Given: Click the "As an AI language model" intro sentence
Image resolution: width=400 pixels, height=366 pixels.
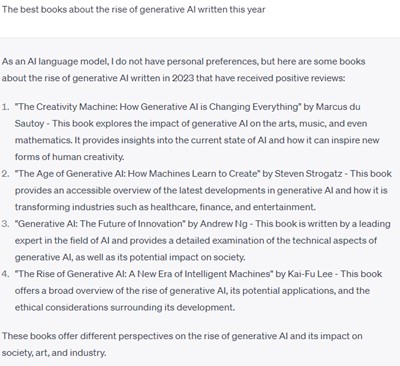Looking at the screenshot, I should 183,70.
